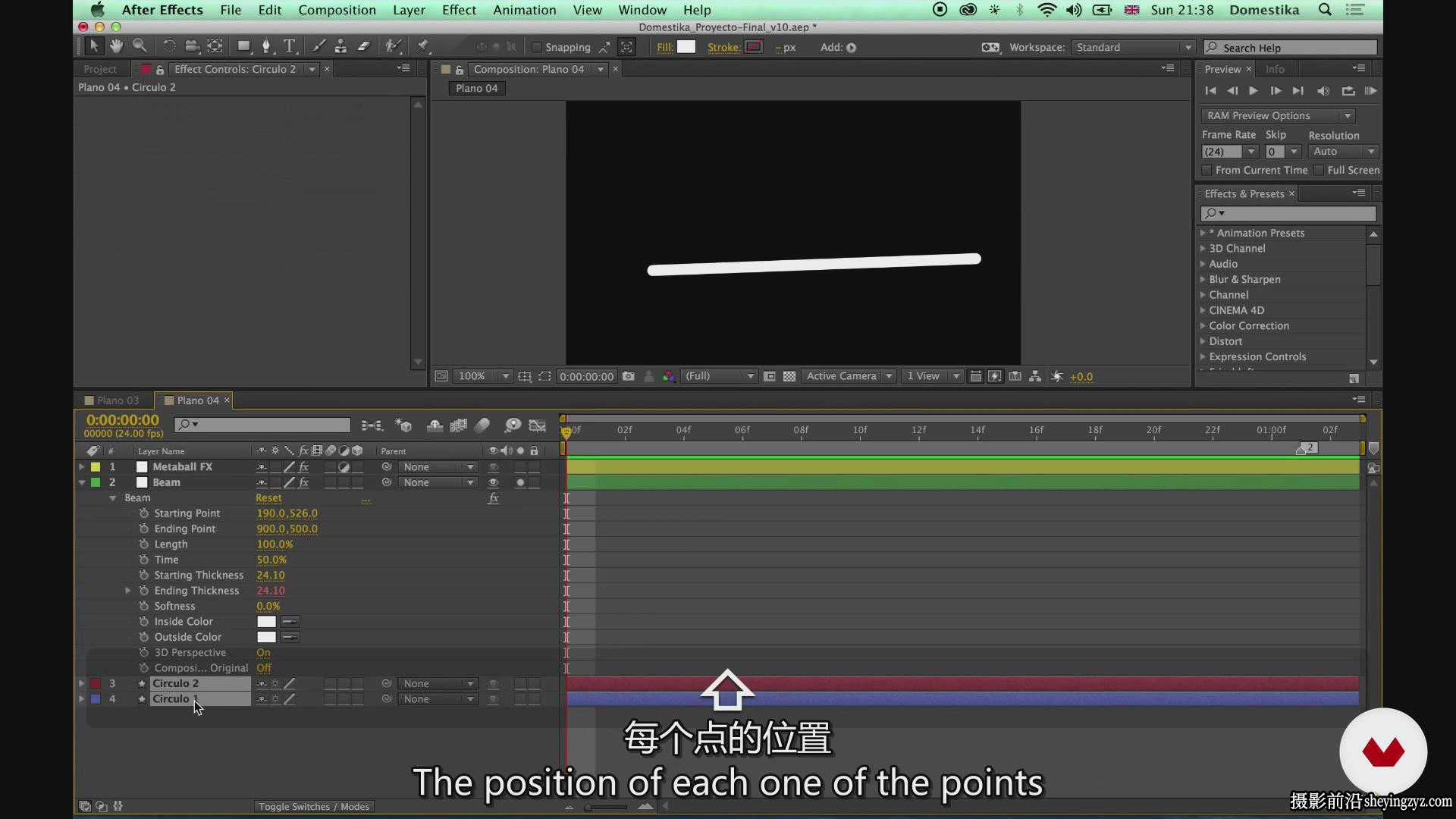Screen dimensions: 1456x819
Task: Open macOS Spotlight search icon
Action: point(1325,10)
